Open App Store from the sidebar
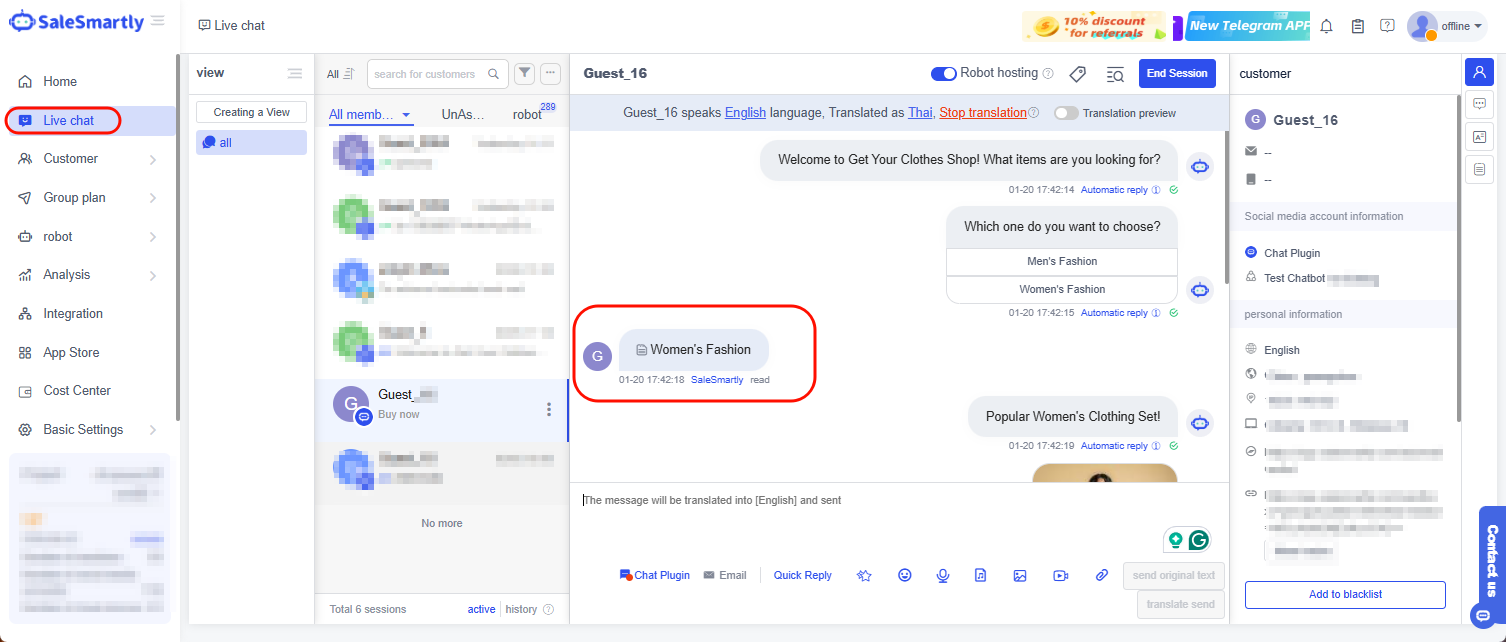Screen dimensions: 1506x642 click(71, 352)
